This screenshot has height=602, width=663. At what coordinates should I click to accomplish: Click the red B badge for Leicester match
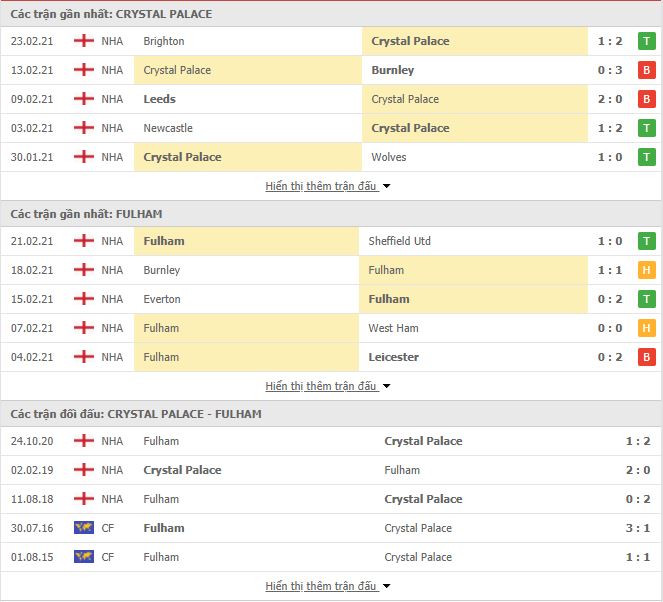[647, 357]
